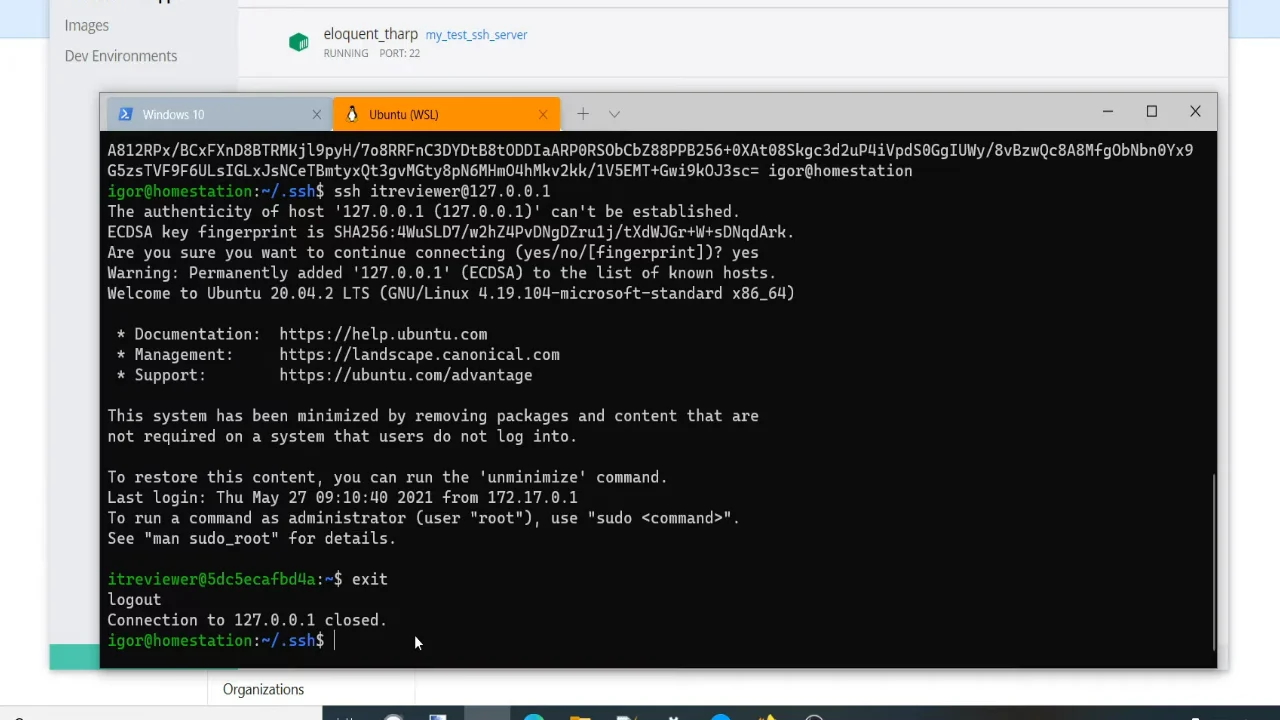The width and height of the screenshot is (1280, 720).
Task: Open a new terminal tab with plus
Action: (583, 114)
